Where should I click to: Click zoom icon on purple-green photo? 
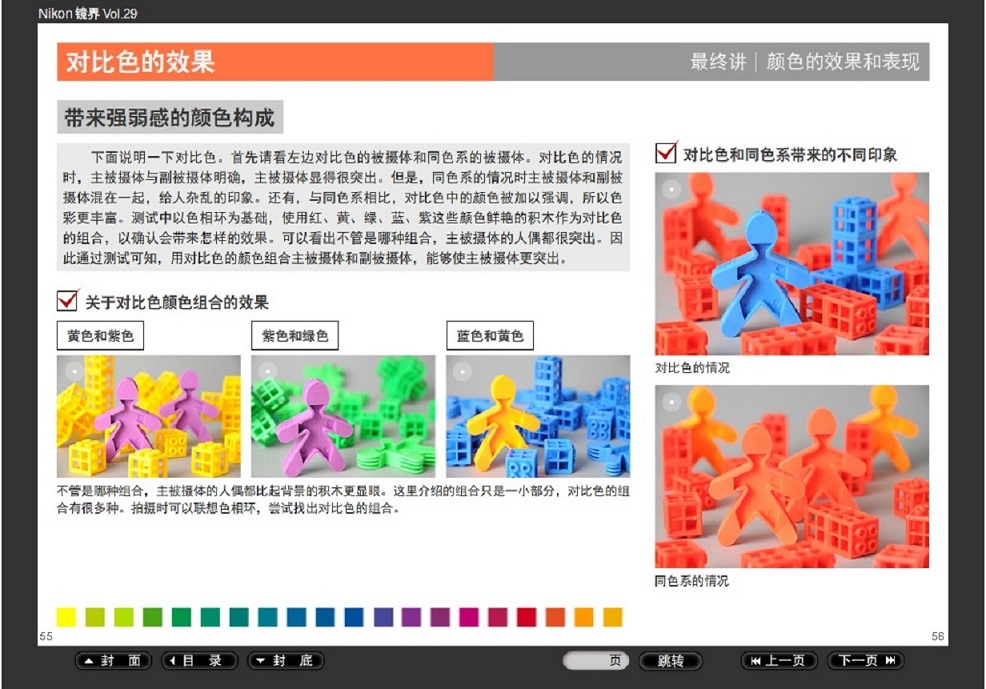pyautogui.click(x=267, y=371)
